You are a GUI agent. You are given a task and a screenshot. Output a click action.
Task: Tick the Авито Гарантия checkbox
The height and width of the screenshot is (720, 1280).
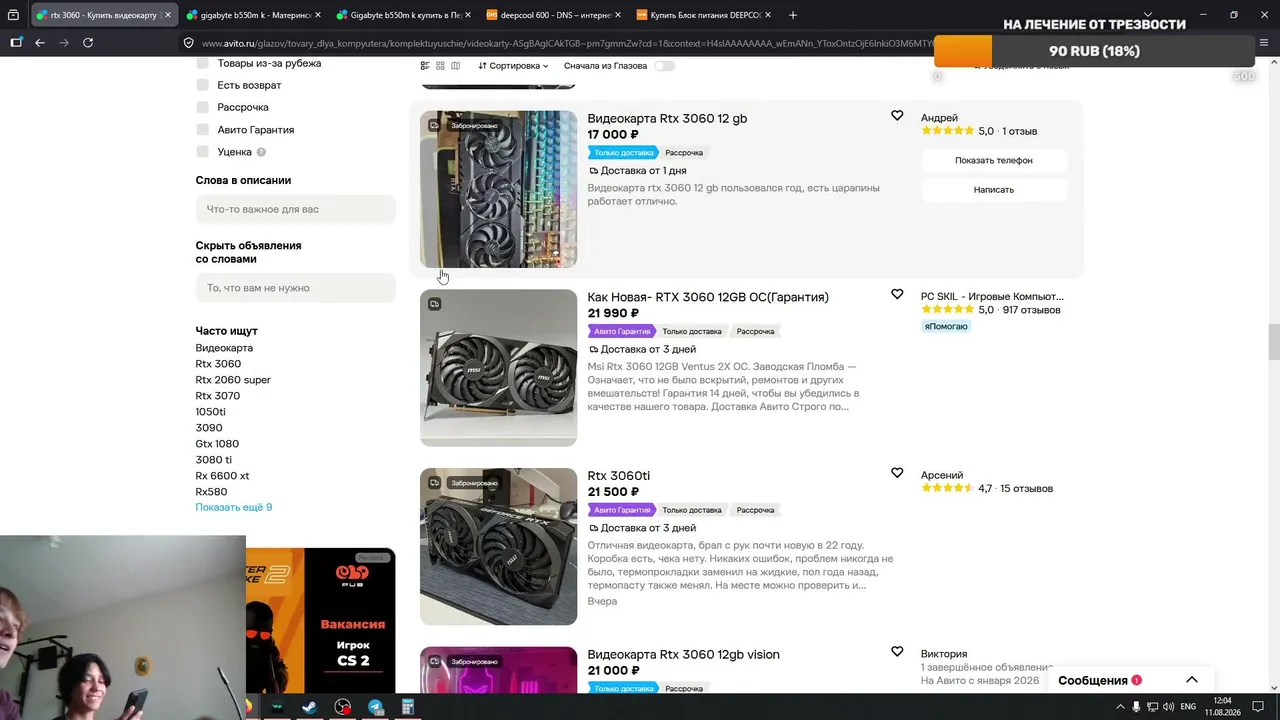[203, 130]
